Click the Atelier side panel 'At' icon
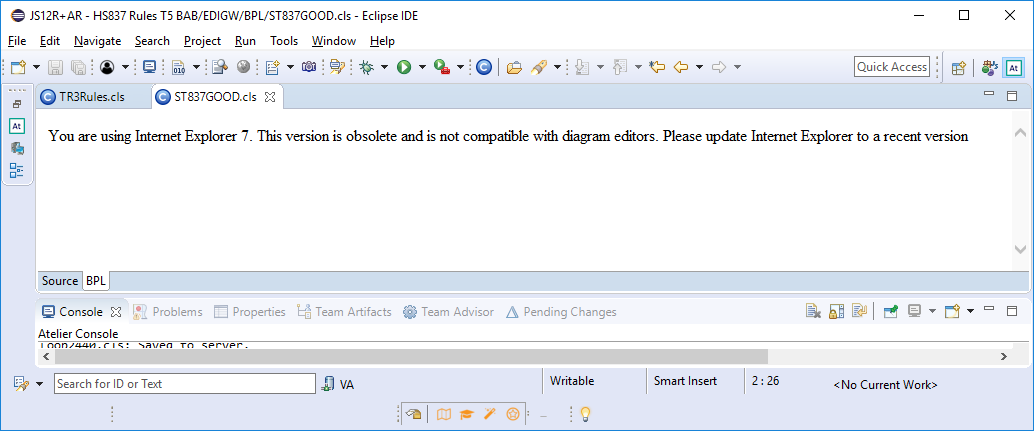Image resolution: width=1034 pixels, height=431 pixels. click(x=17, y=126)
